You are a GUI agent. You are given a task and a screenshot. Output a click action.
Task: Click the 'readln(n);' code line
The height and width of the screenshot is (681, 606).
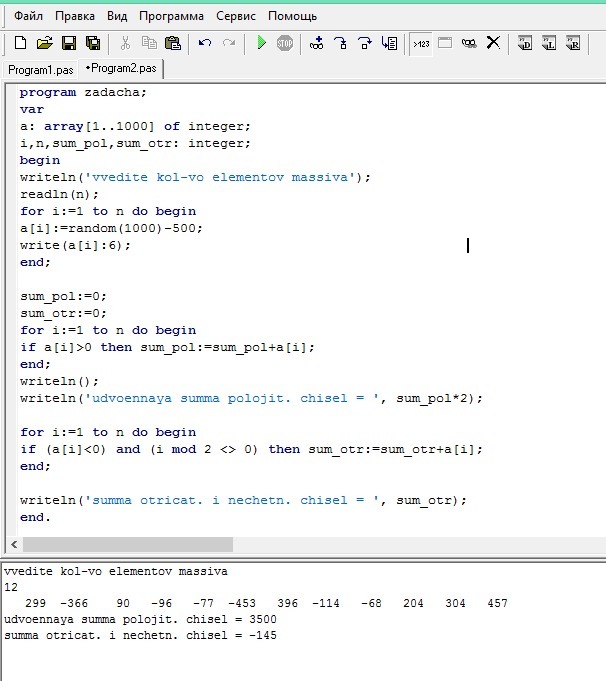pos(59,194)
